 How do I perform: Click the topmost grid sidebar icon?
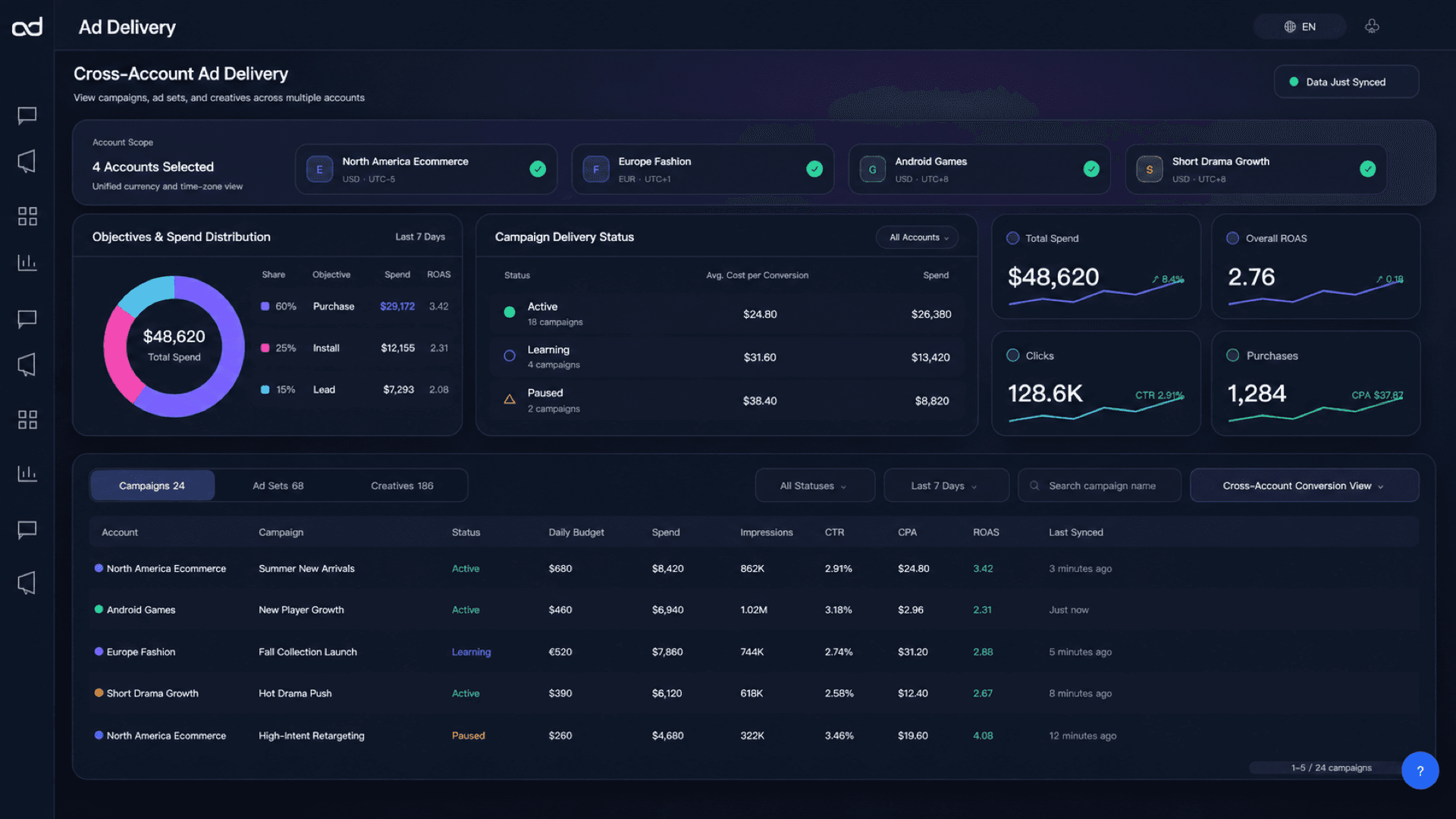pos(27,216)
